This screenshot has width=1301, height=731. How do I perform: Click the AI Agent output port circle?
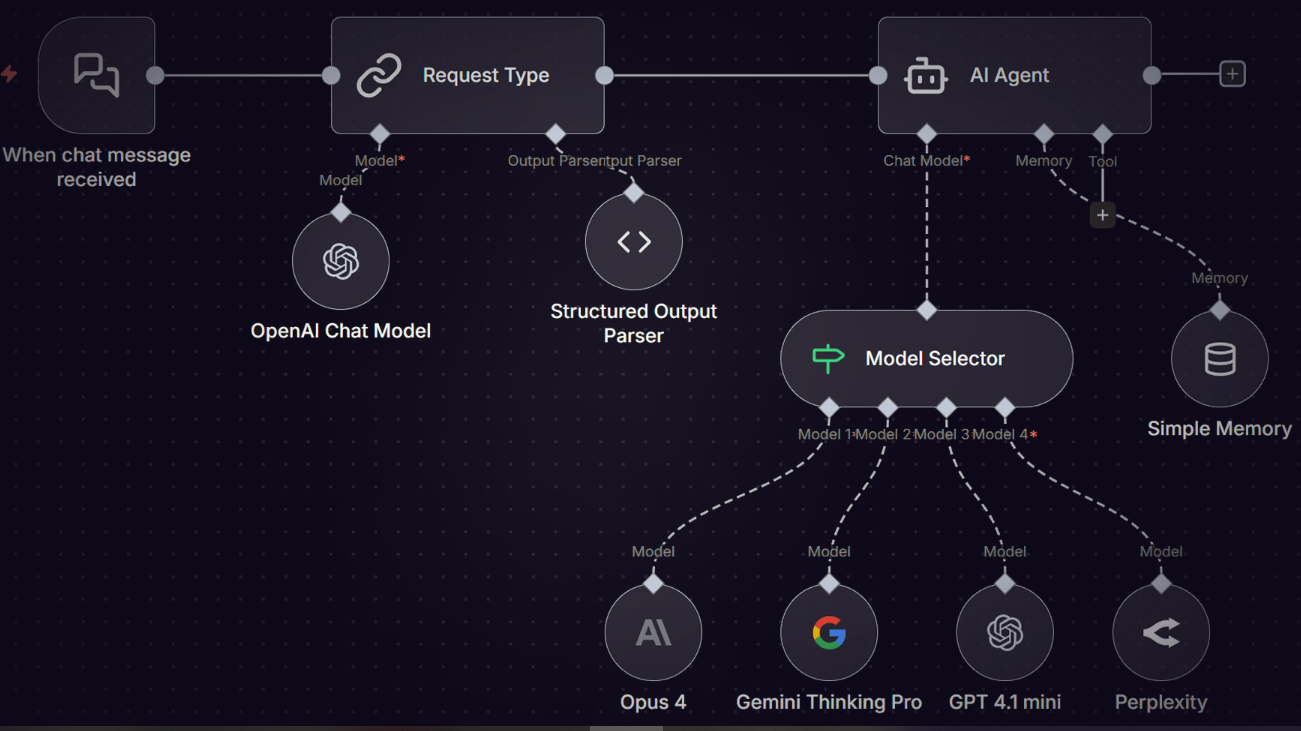pos(1152,75)
